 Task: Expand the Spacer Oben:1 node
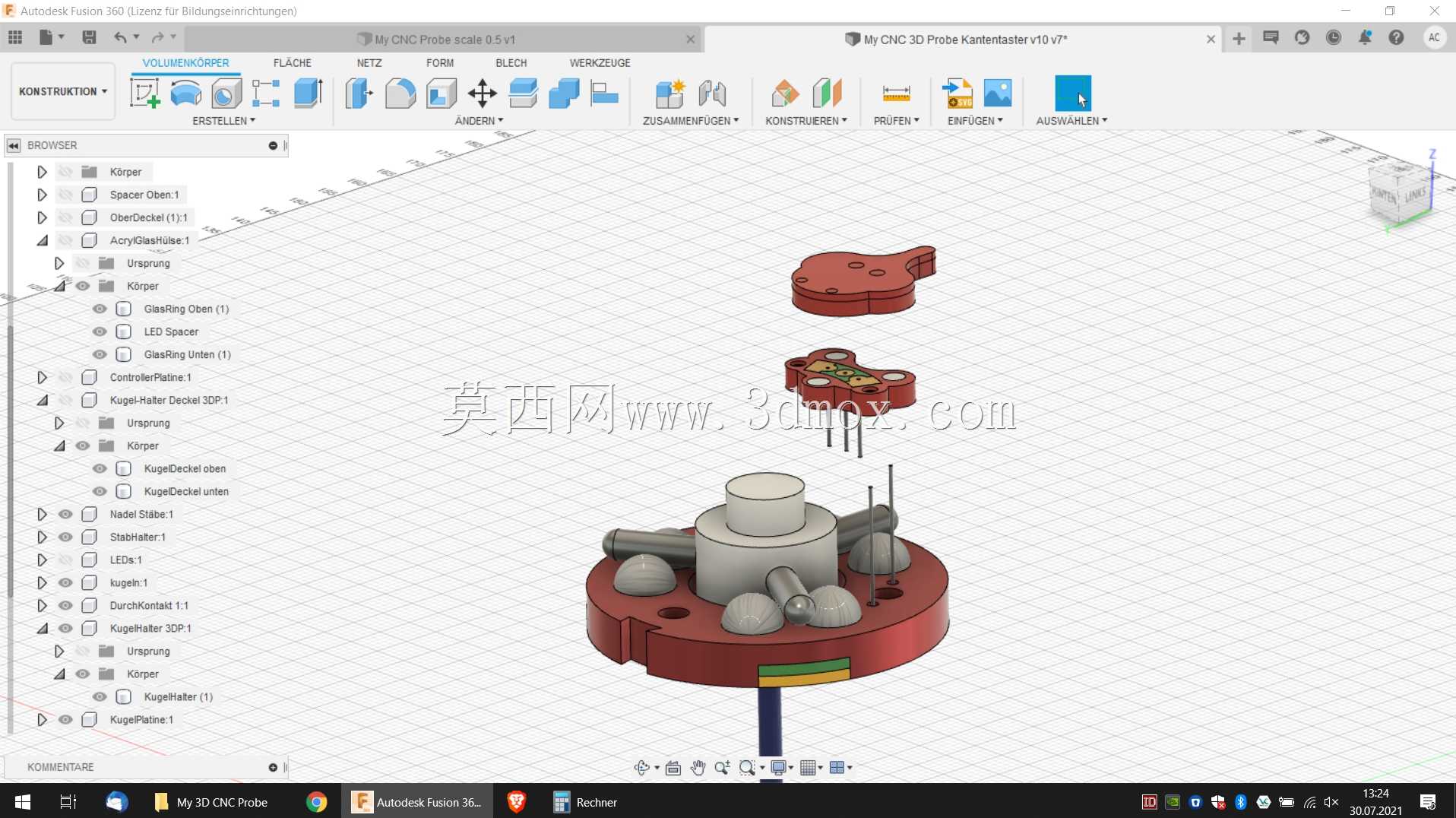click(x=42, y=195)
